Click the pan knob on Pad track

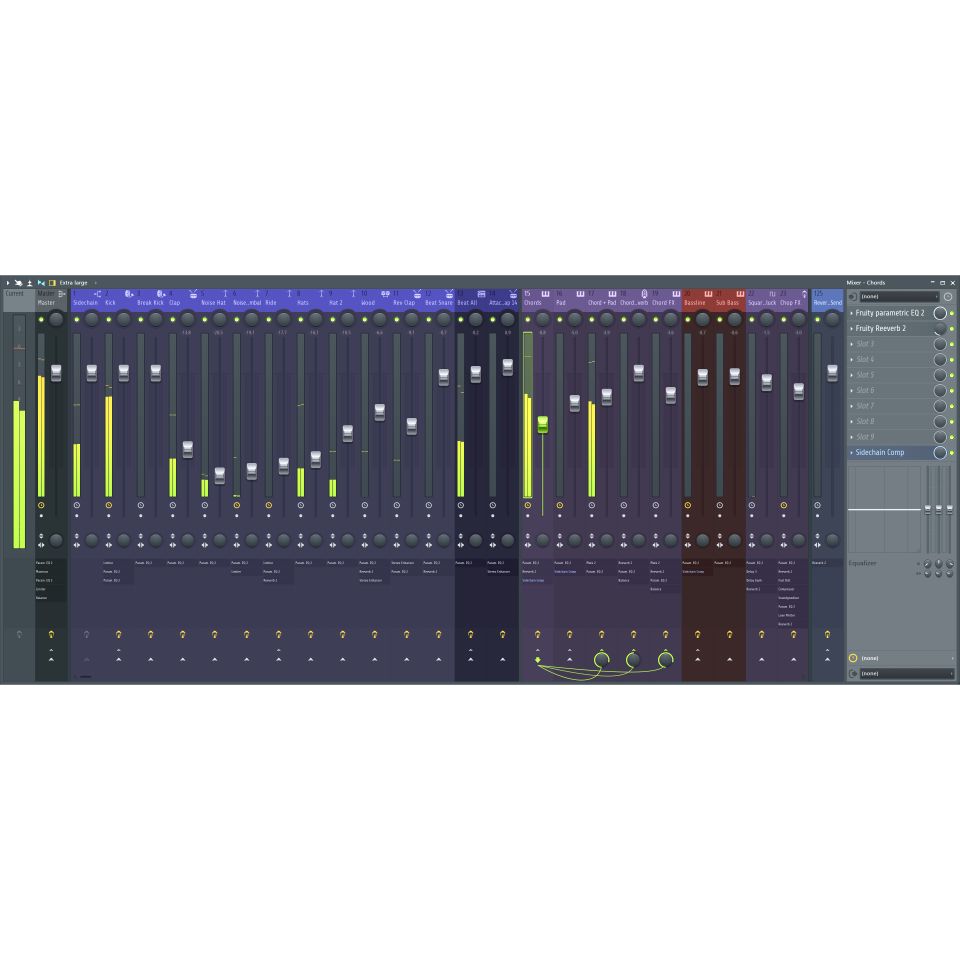pyautogui.click(x=575, y=319)
